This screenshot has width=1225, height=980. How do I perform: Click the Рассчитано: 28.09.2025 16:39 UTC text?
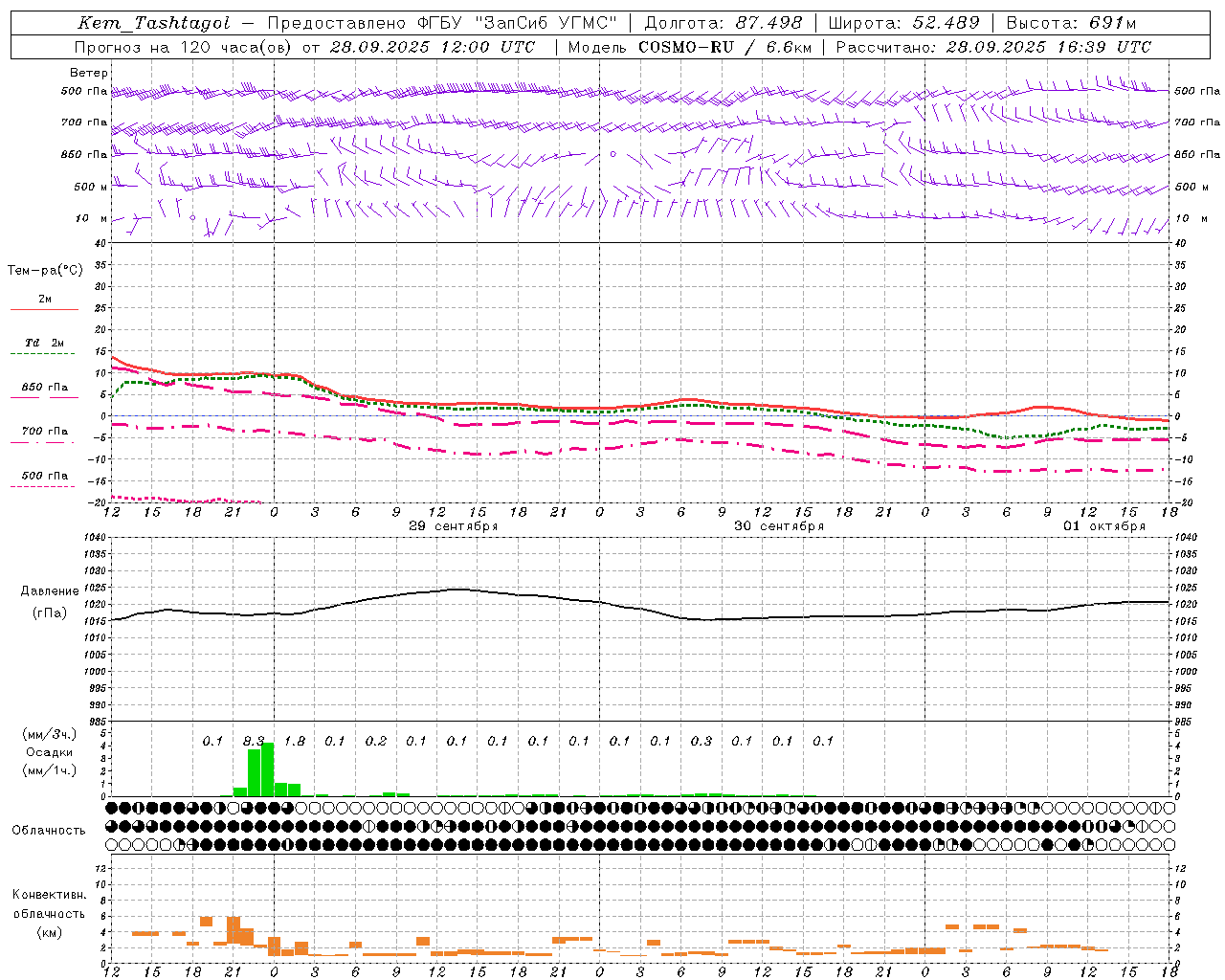tap(993, 47)
